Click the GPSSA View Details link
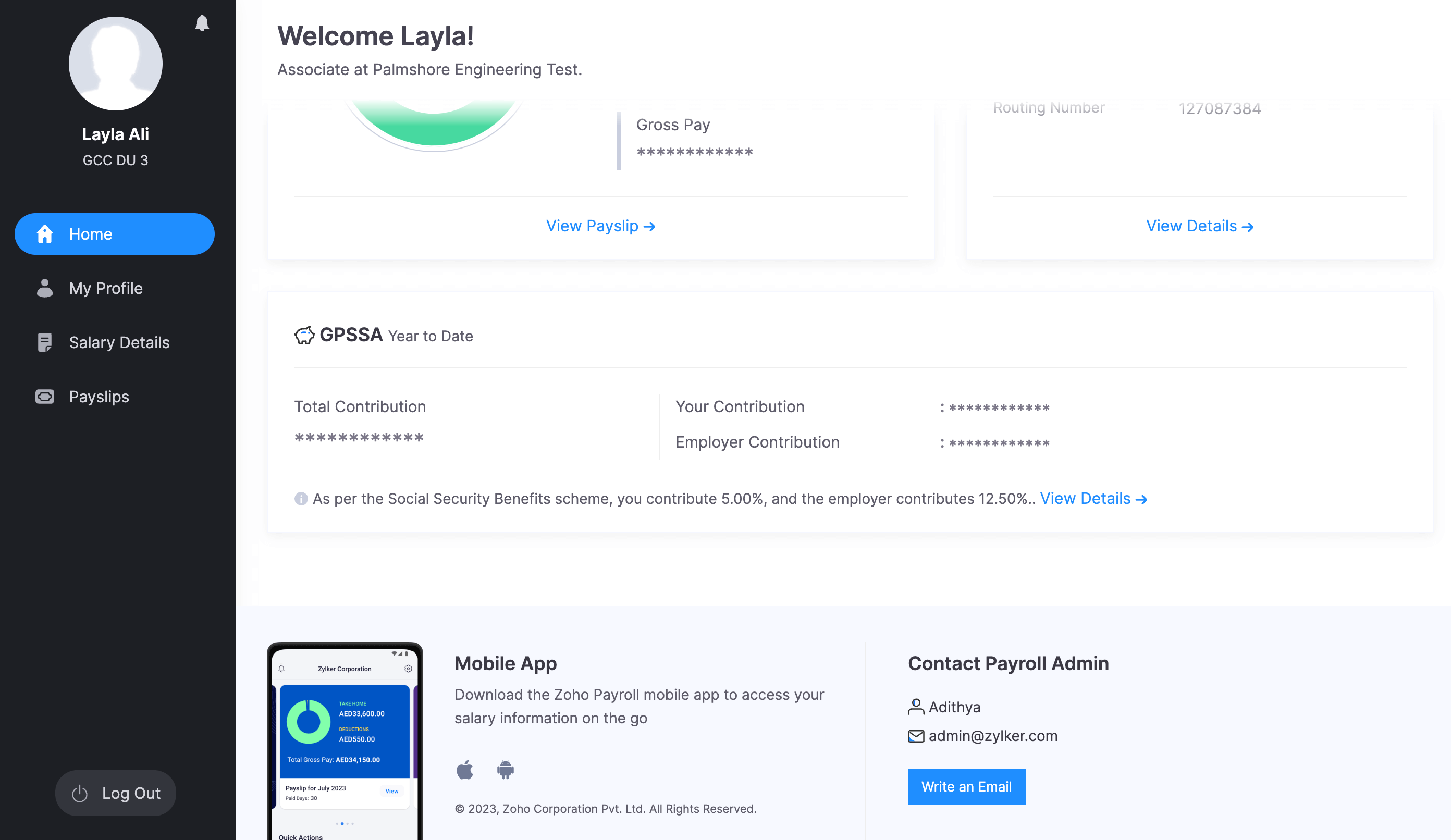Image resolution: width=1451 pixels, height=840 pixels. [1093, 498]
